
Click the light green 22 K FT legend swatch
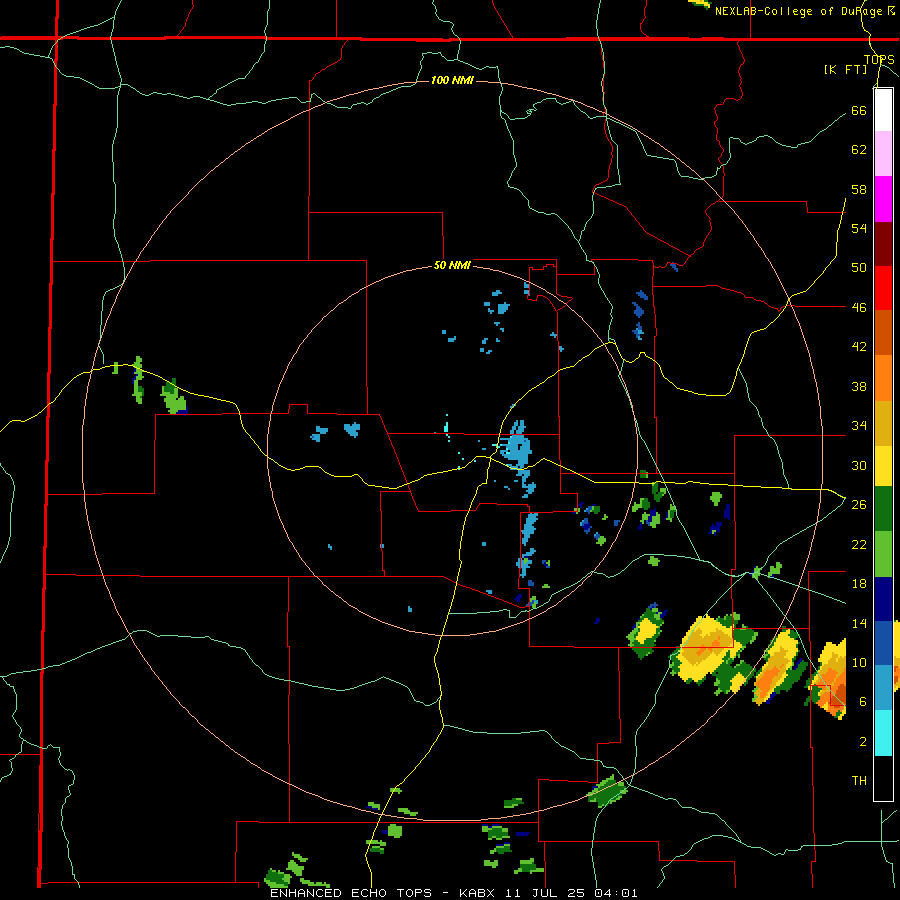coord(883,554)
